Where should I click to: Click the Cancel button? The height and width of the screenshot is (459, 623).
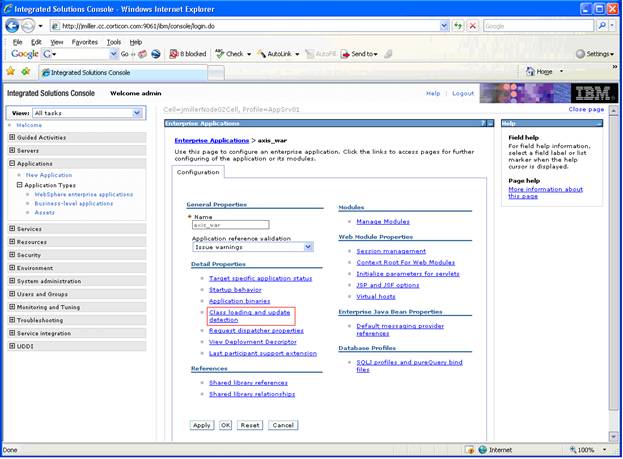click(283, 425)
